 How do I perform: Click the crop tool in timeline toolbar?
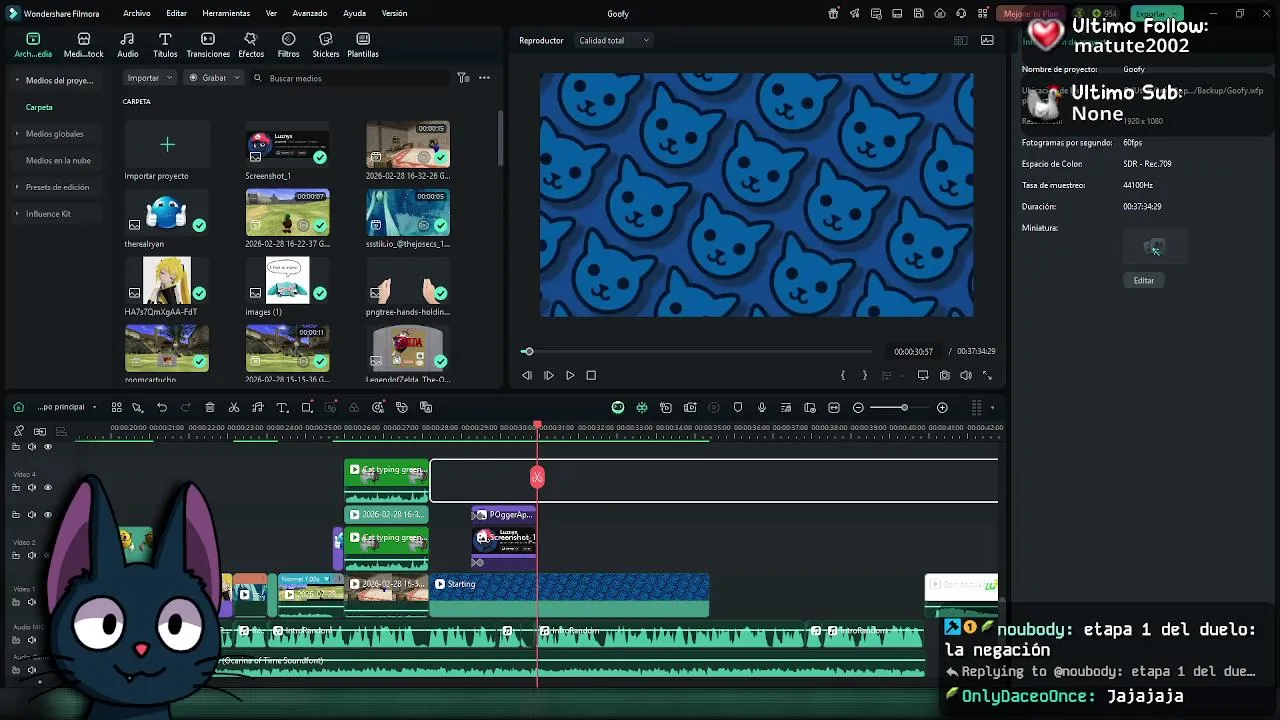(307, 407)
